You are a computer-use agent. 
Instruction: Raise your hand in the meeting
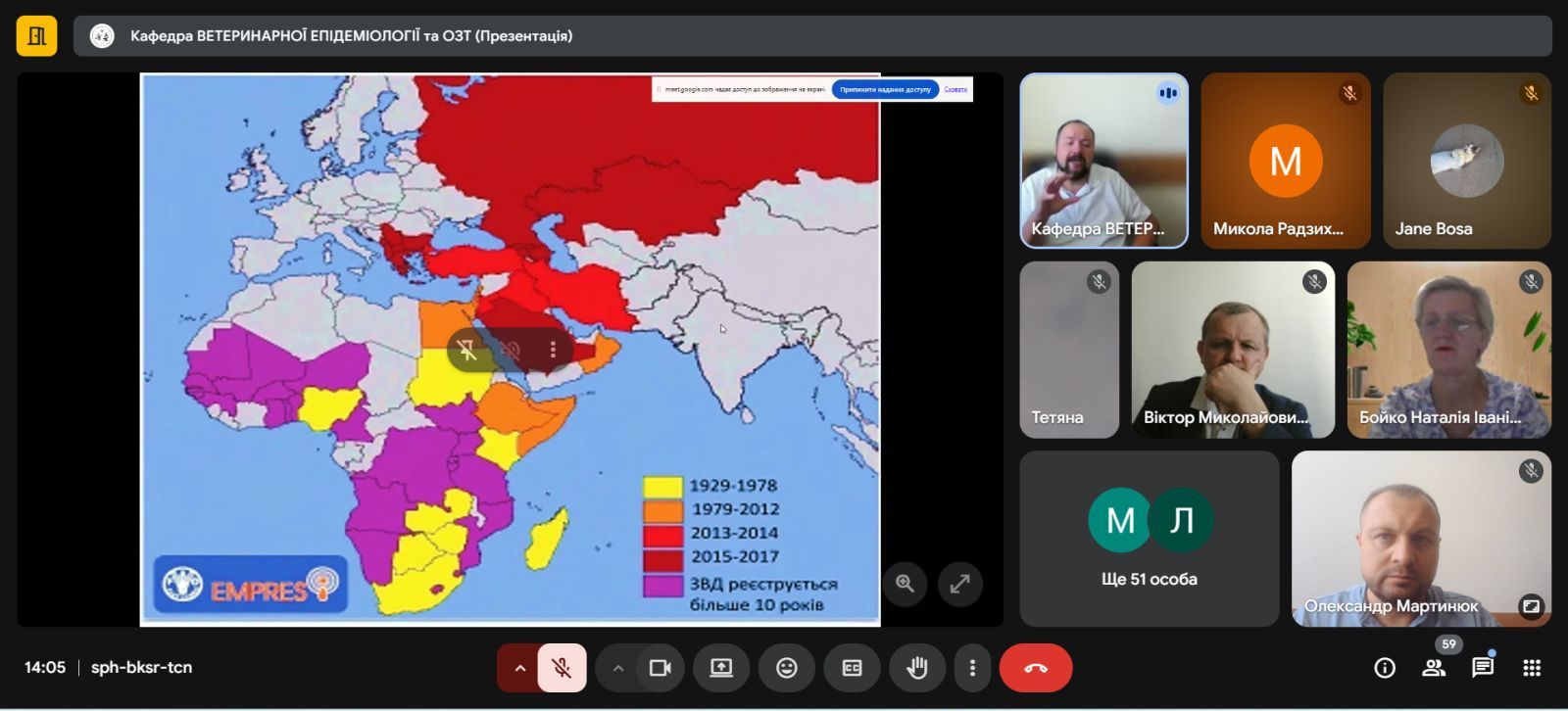(x=916, y=668)
